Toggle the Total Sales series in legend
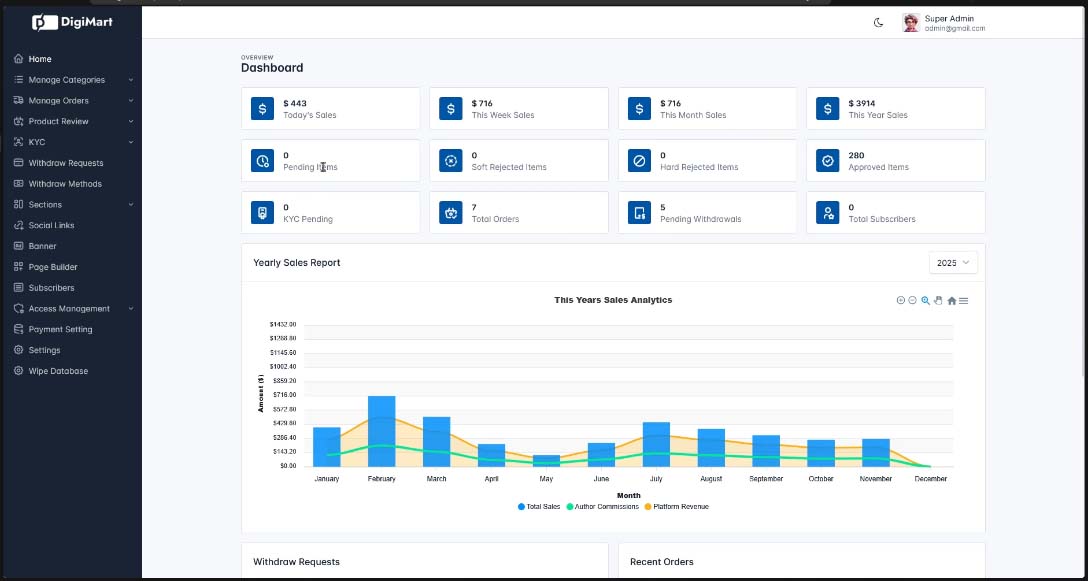This screenshot has height=581, width=1088. pos(539,507)
